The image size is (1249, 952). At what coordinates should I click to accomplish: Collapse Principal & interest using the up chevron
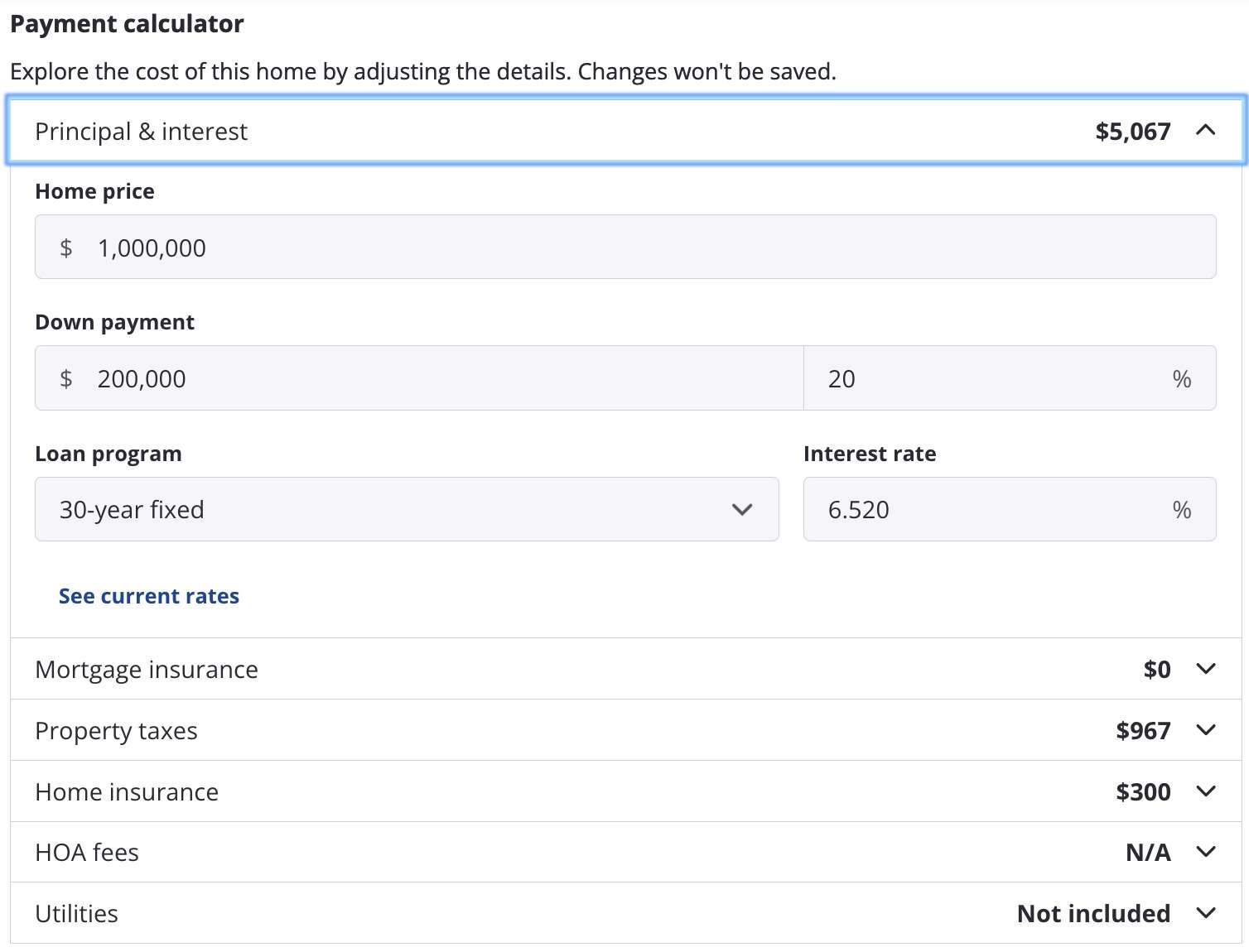pyautogui.click(x=1206, y=131)
